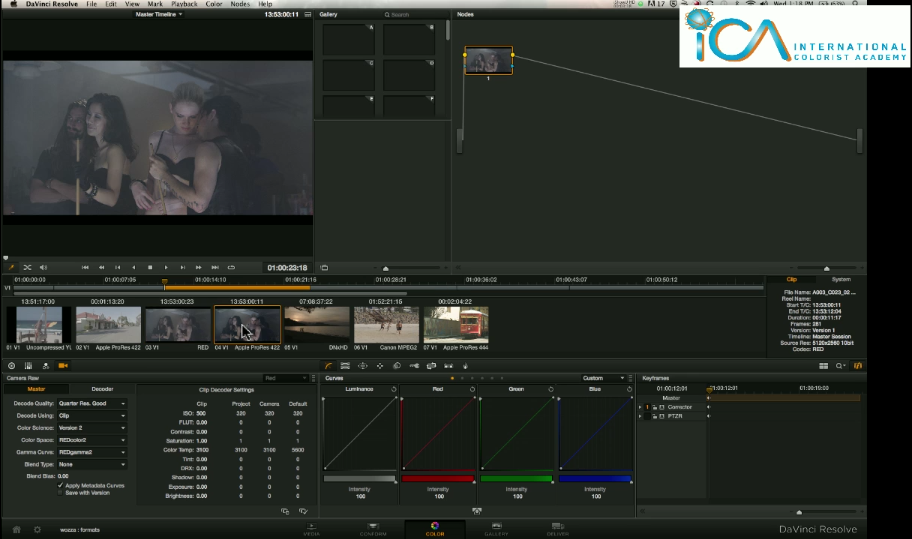
Task: Open the 3D stereoscopic palette icon
Action: pyautogui.click(x=448, y=366)
